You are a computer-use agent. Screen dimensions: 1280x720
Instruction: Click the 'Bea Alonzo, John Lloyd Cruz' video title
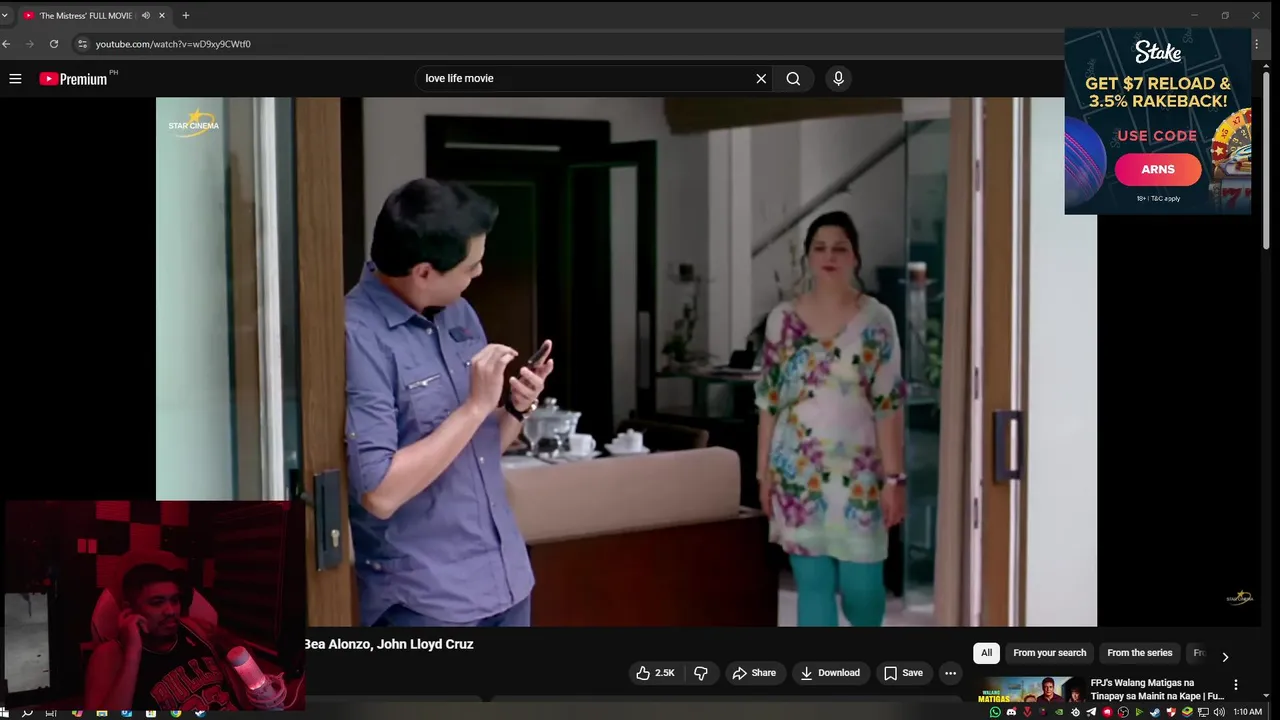point(389,644)
